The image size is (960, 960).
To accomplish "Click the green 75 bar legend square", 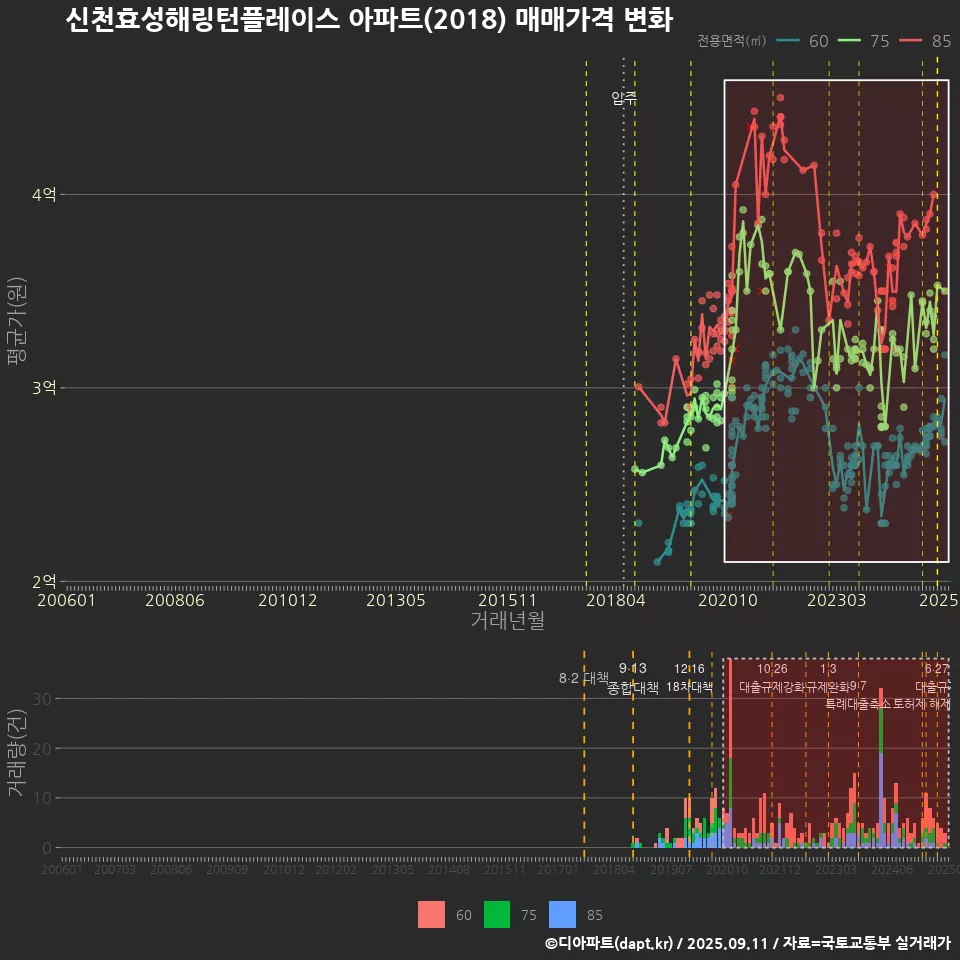I will [497, 915].
